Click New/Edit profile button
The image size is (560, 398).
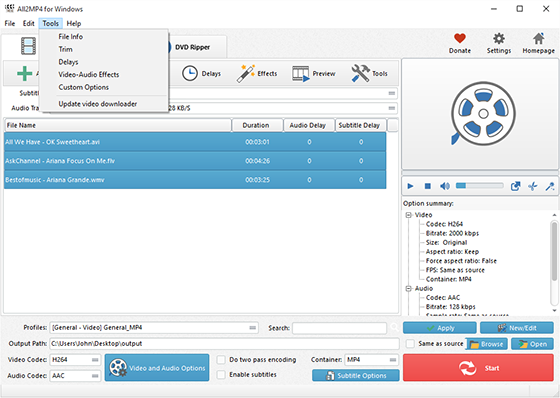point(517,328)
